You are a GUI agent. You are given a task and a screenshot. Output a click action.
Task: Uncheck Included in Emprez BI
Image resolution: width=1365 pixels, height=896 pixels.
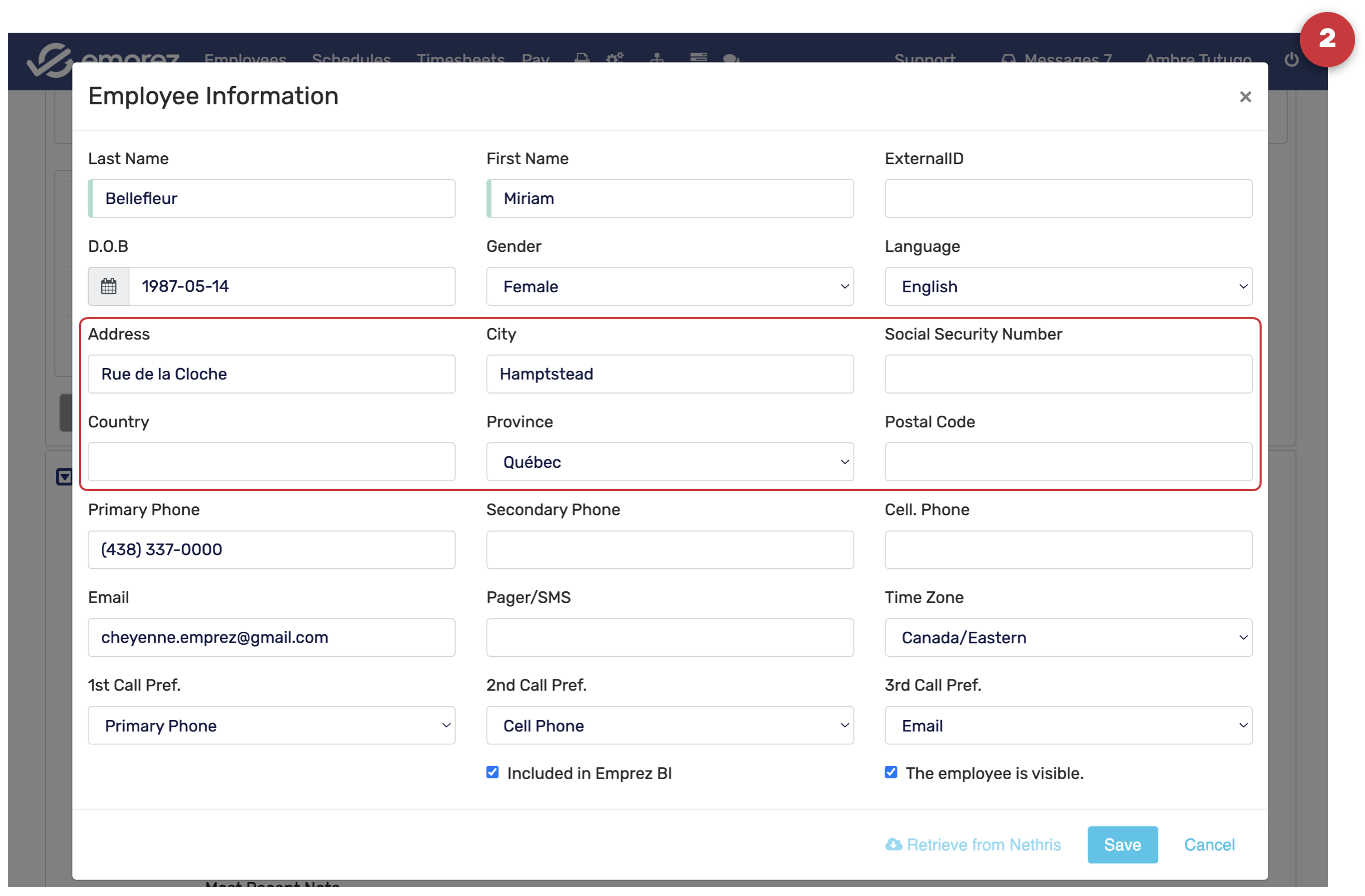click(x=492, y=772)
